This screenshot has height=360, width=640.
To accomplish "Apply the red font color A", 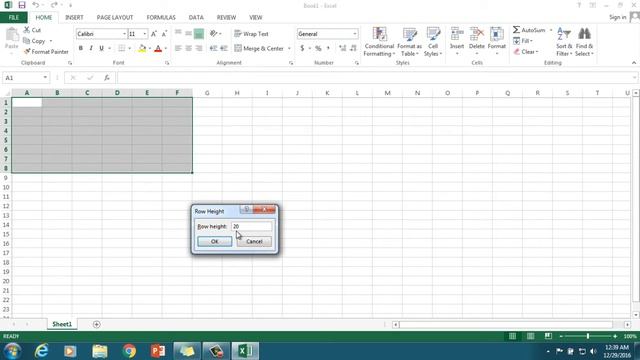I will pyautogui.click(x=158, y=49).
